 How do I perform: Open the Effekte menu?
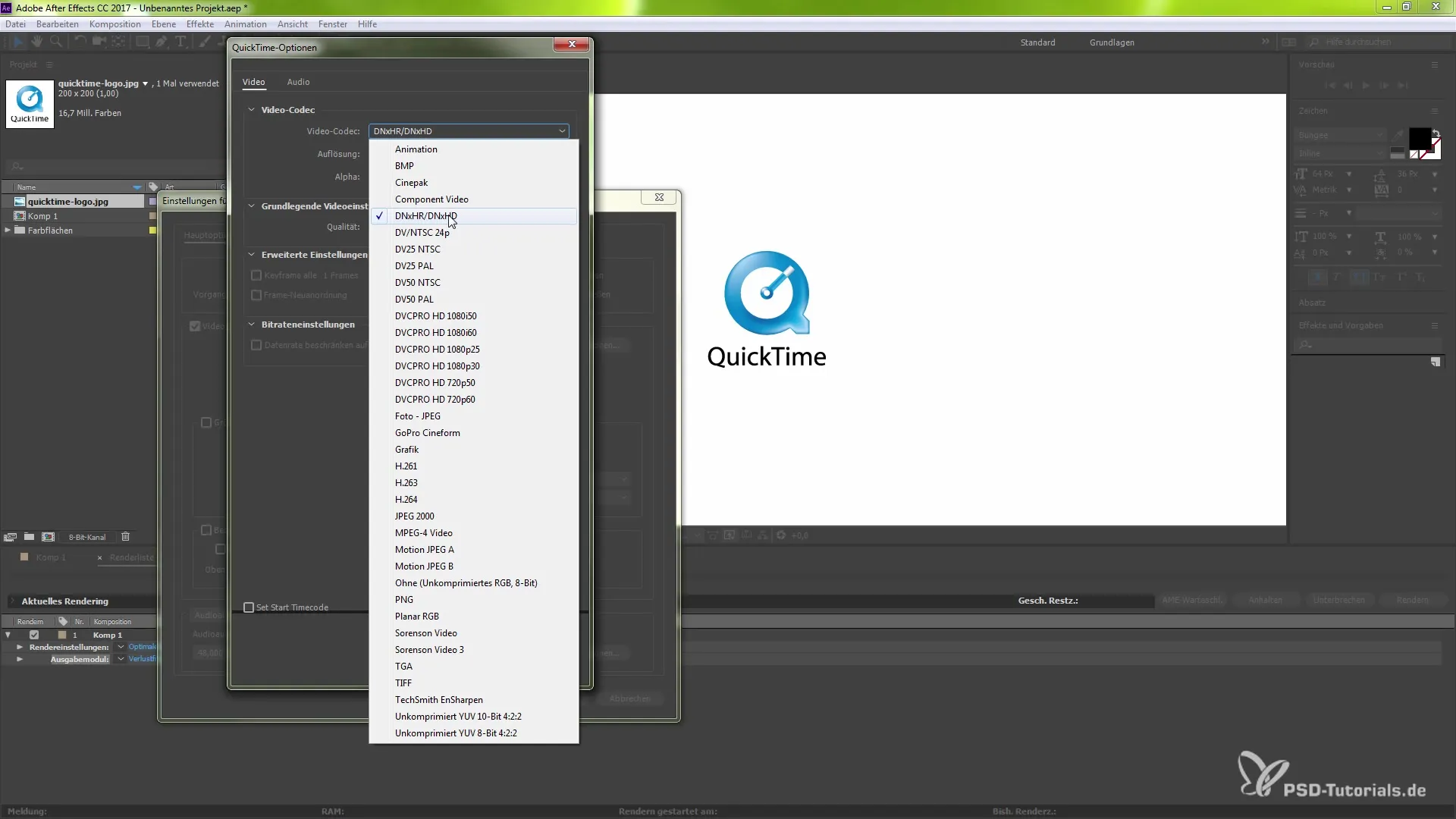point(200,24)
